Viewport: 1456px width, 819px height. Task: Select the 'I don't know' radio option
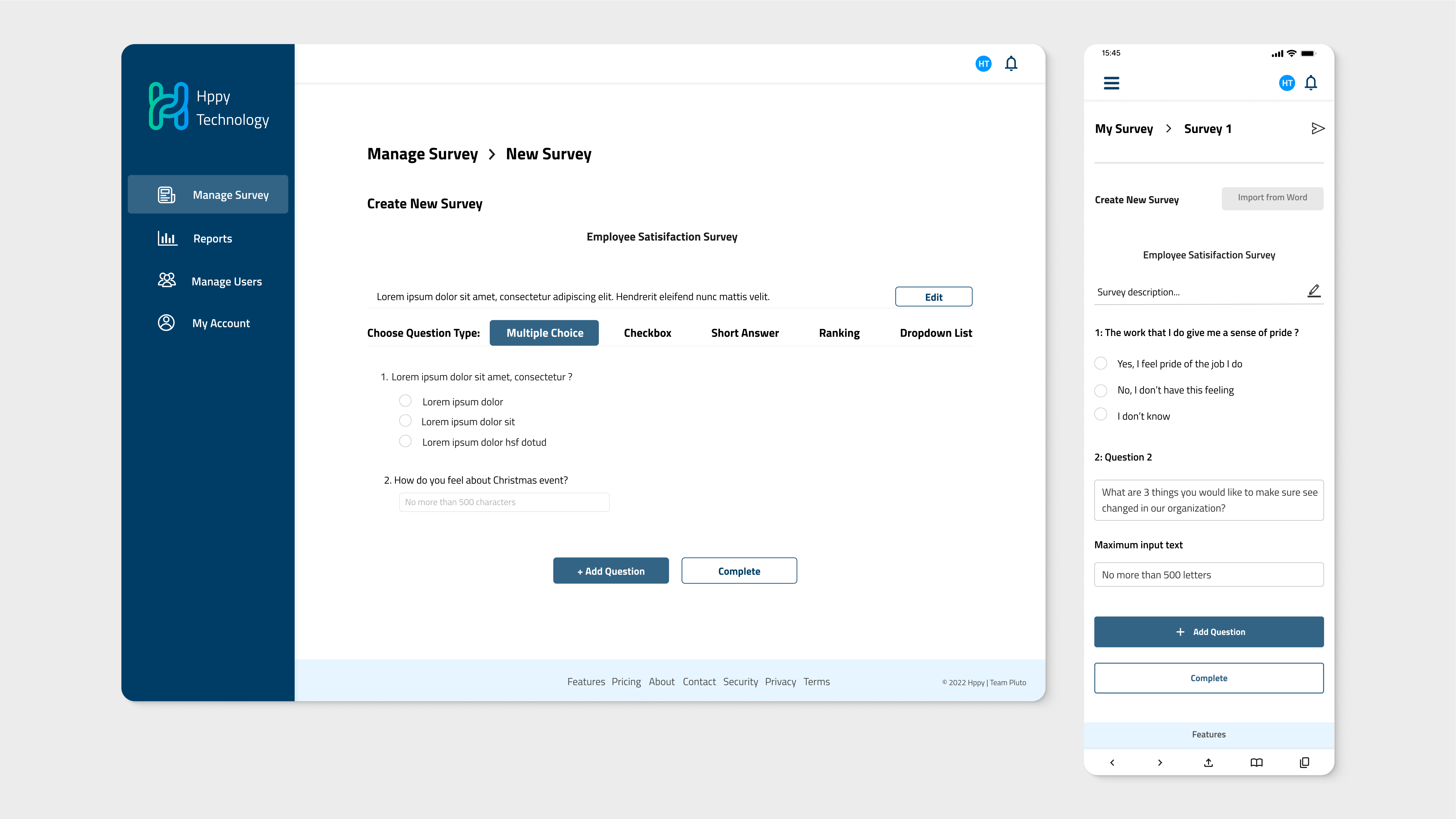[1100, 414]
